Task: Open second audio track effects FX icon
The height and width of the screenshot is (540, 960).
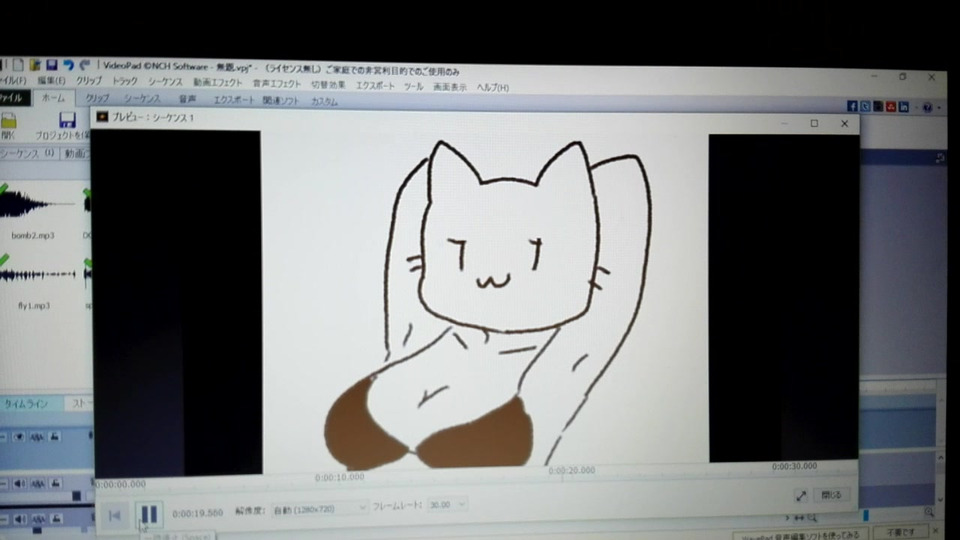Action: (x=38, y=519)
